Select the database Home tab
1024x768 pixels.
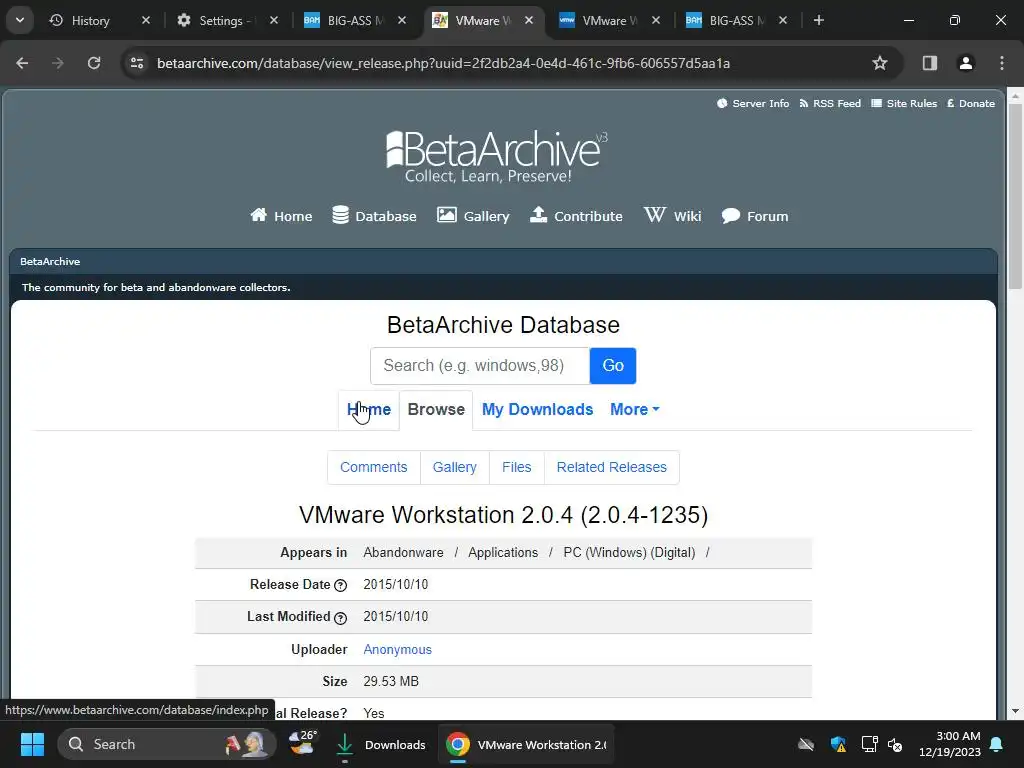pos(369,409)
